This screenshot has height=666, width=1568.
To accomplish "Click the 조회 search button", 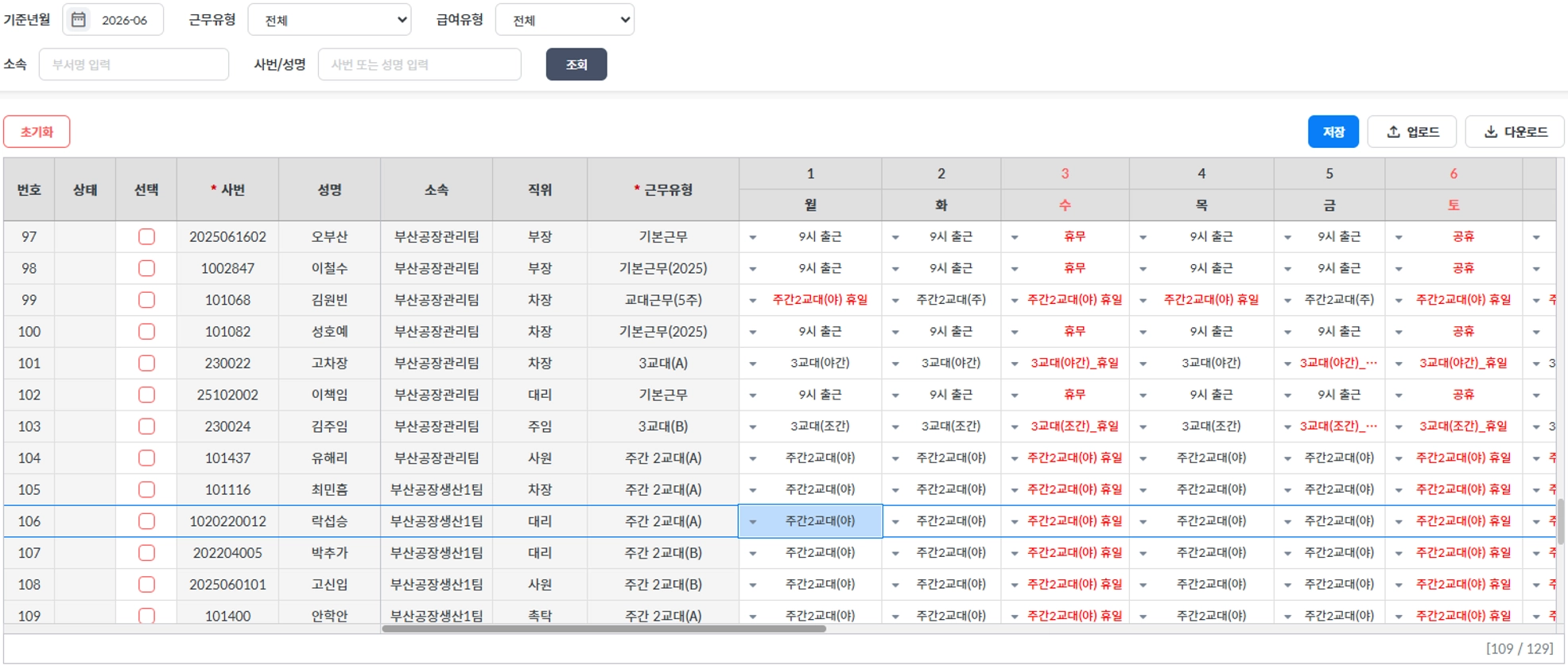I will pos(576,64).
